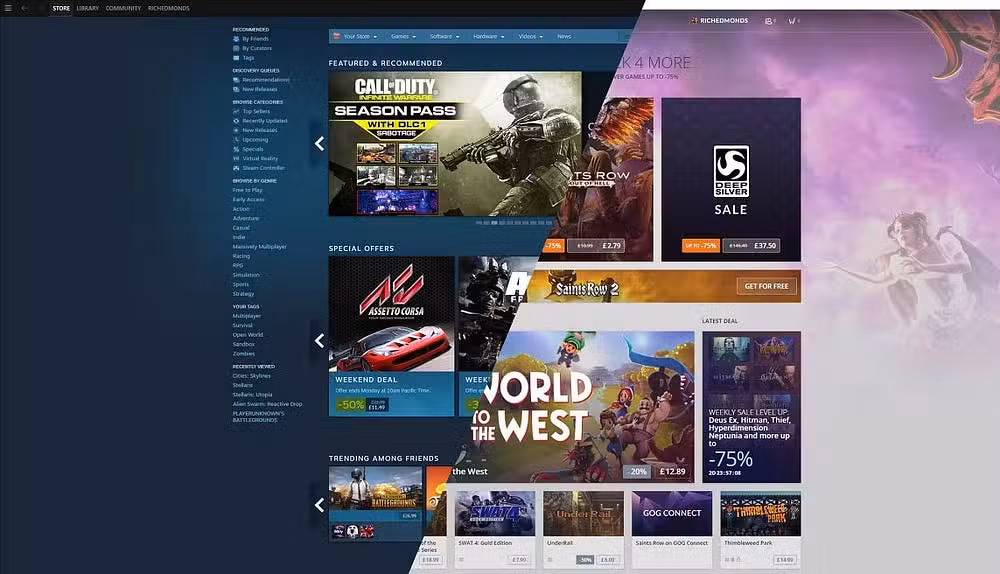
Task: Click GET FOR FREE on Saints Row 2
Action: pyautogui.click(x=767, y=286)
